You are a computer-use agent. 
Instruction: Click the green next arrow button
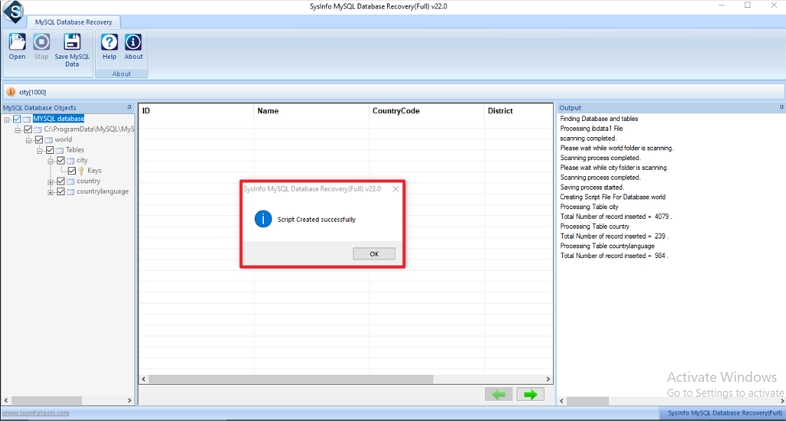(530, 395)
